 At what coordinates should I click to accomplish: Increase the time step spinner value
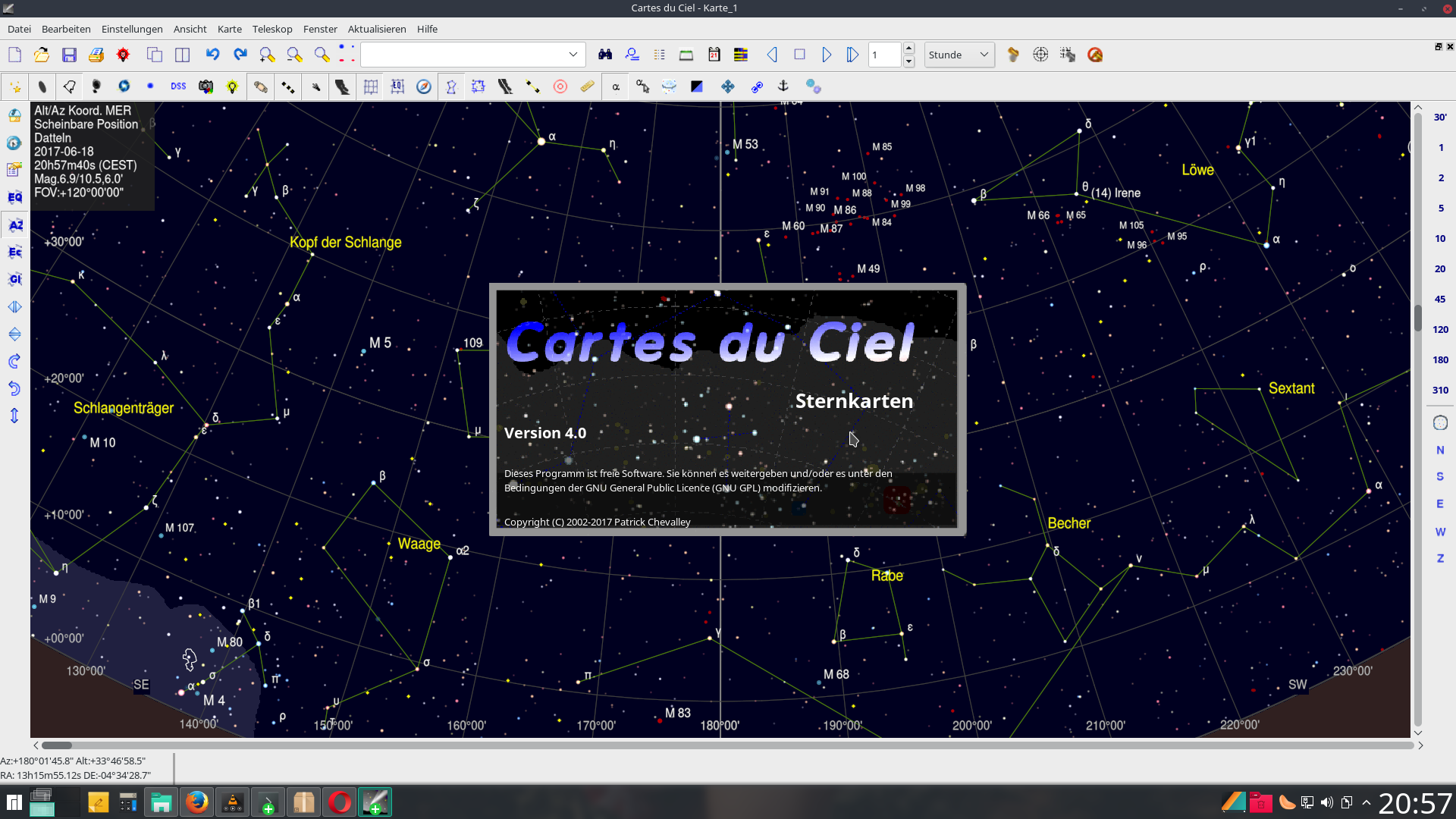pyautogui.click(x=909, y=49)
